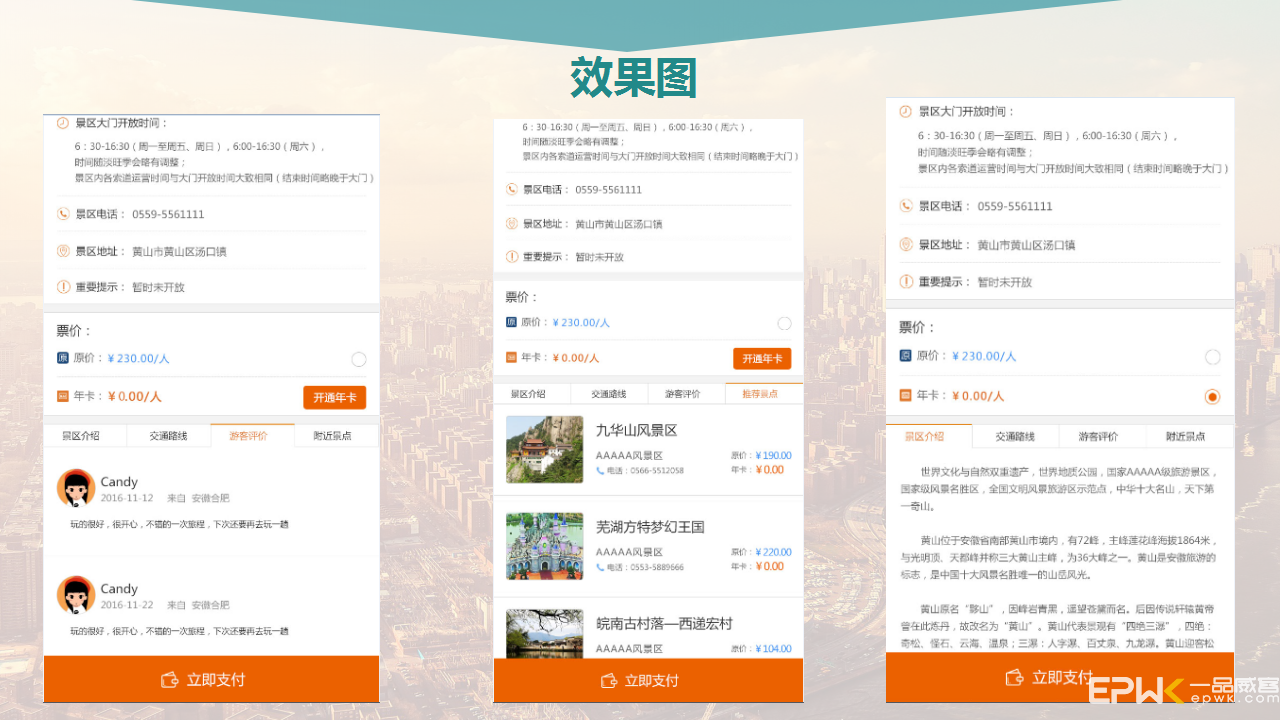The image size is (1280, 720).
Task: Tap 立即支付 button in right mockup
Action: click(1060, 678)
